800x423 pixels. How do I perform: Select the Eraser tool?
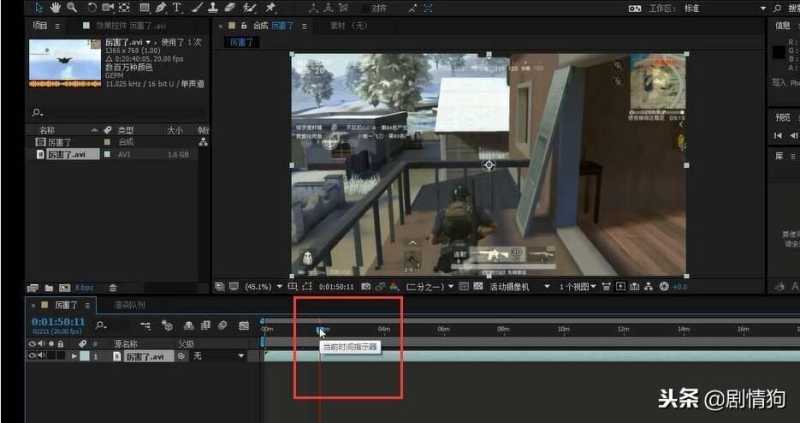229,7
